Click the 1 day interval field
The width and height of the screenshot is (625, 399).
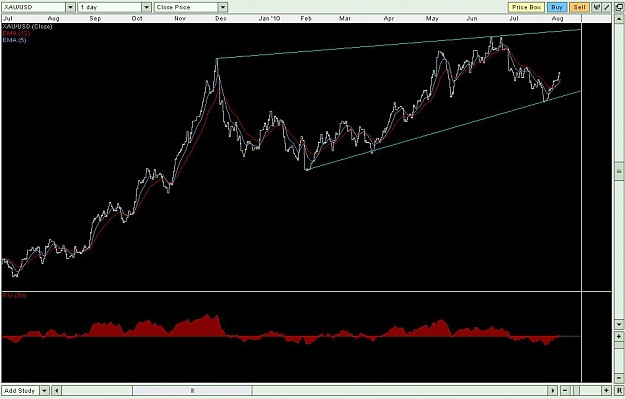point(110,7)
